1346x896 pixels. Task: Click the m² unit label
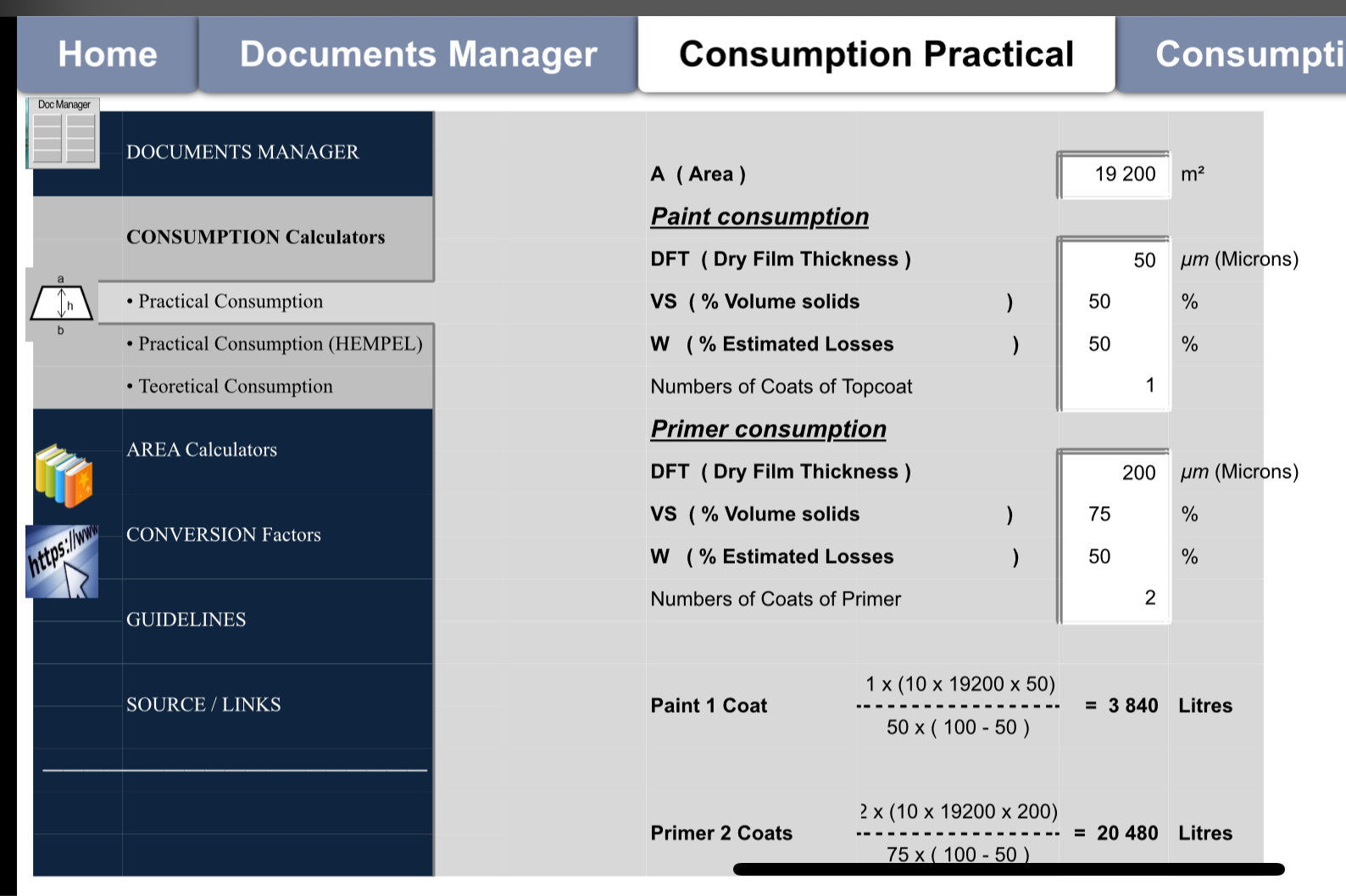pos(1193,175)
